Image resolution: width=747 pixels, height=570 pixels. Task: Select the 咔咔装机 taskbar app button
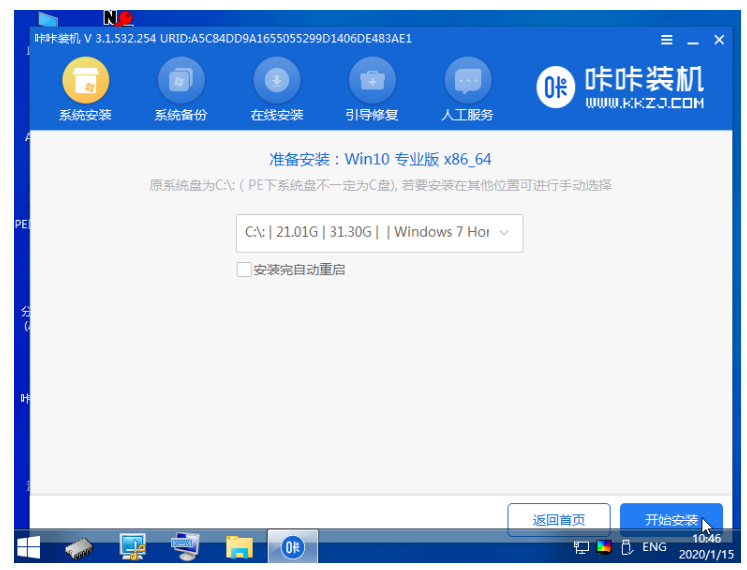point(292,547)
